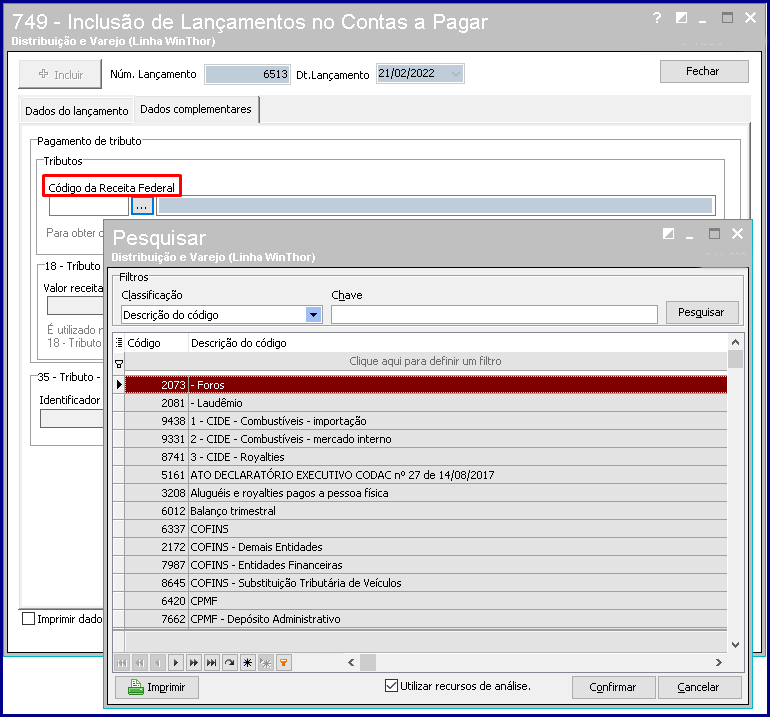Image resolution: width=770 pixels, height=717 pixels.
Task: Jump to next page with double arrow
Action: 193,662
